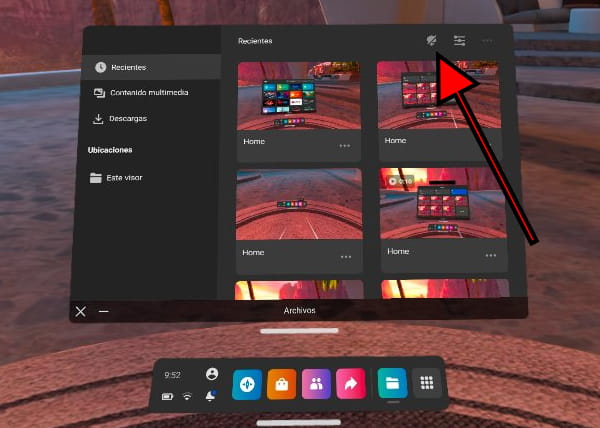Screen dimensions: 600x428
Task: Open Contenido multimedia in the sidebar
Action: (151, 93)
